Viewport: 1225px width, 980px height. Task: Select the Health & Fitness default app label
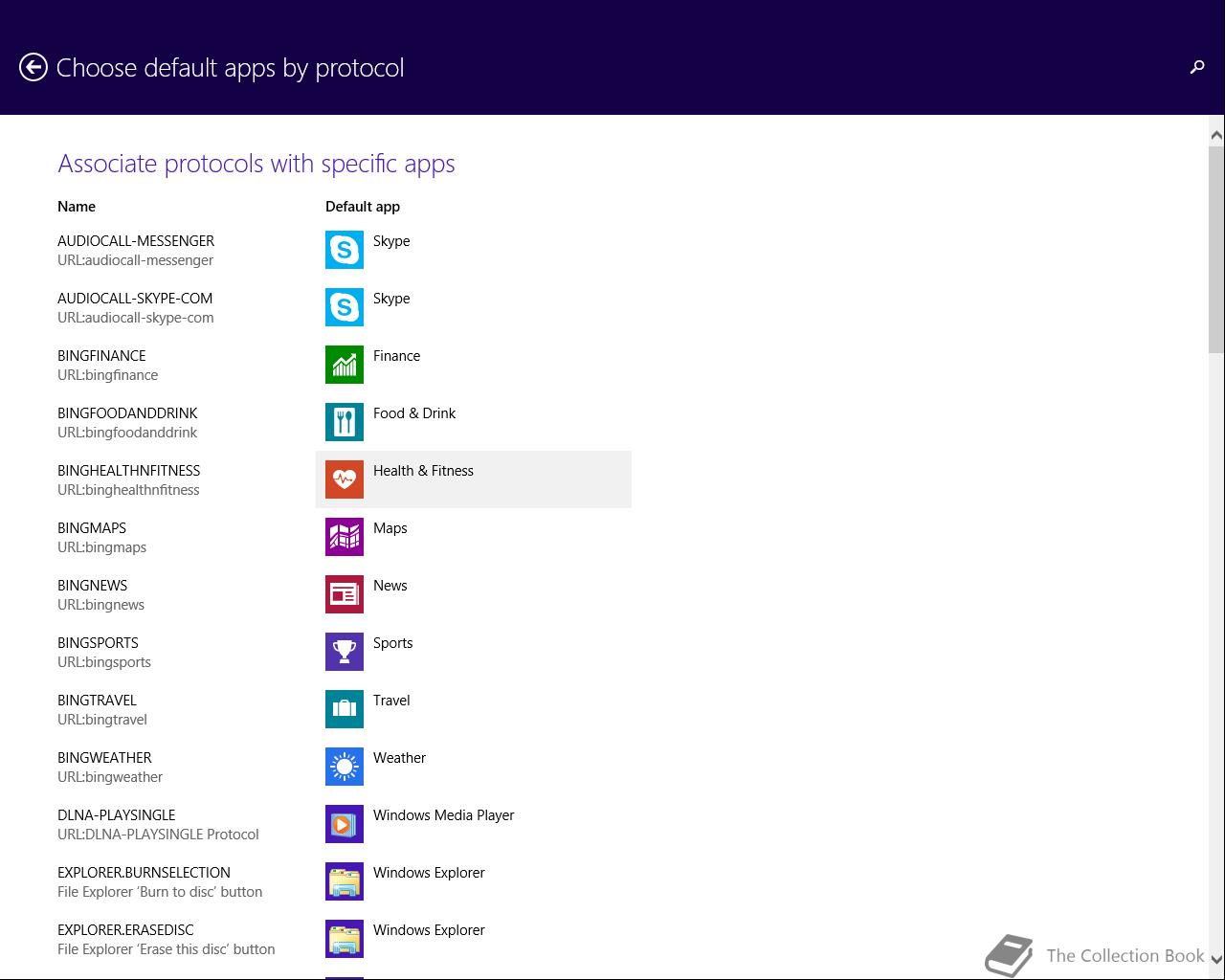tap(423, 471)
